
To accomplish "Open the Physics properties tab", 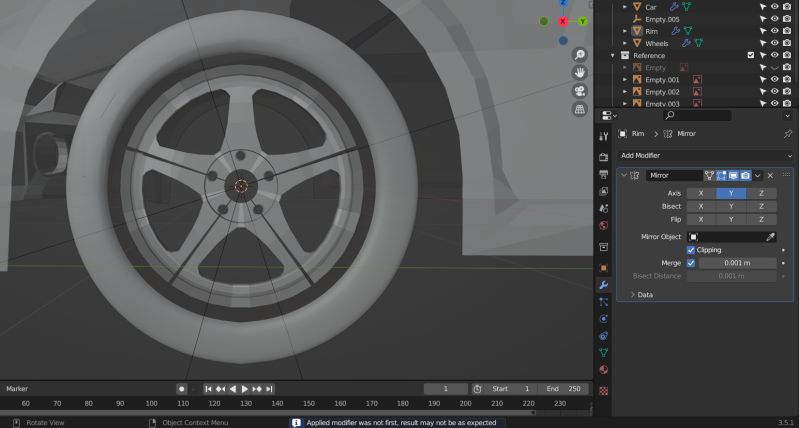I will 603,319.
